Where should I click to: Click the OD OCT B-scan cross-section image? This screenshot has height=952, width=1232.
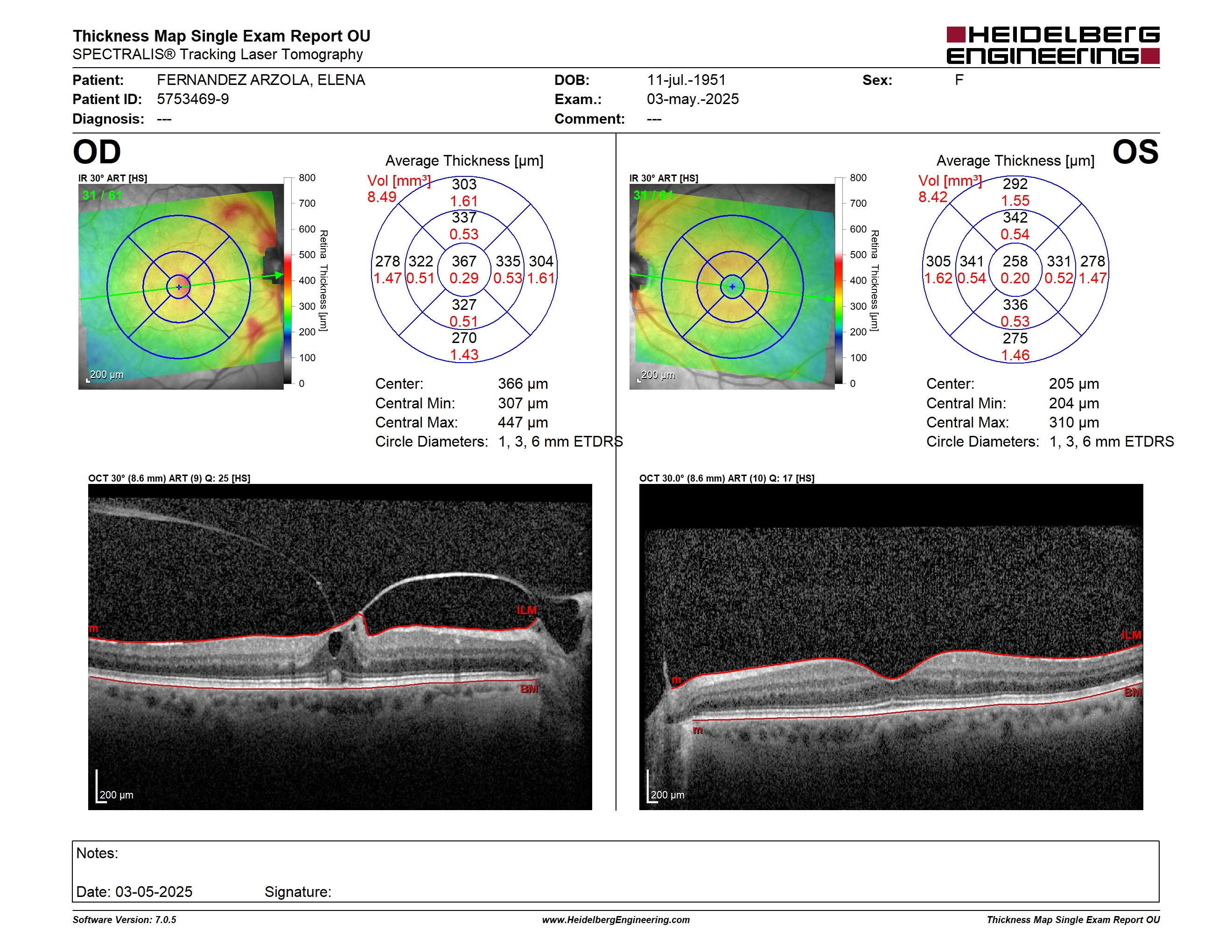click(x=340, y=647)
